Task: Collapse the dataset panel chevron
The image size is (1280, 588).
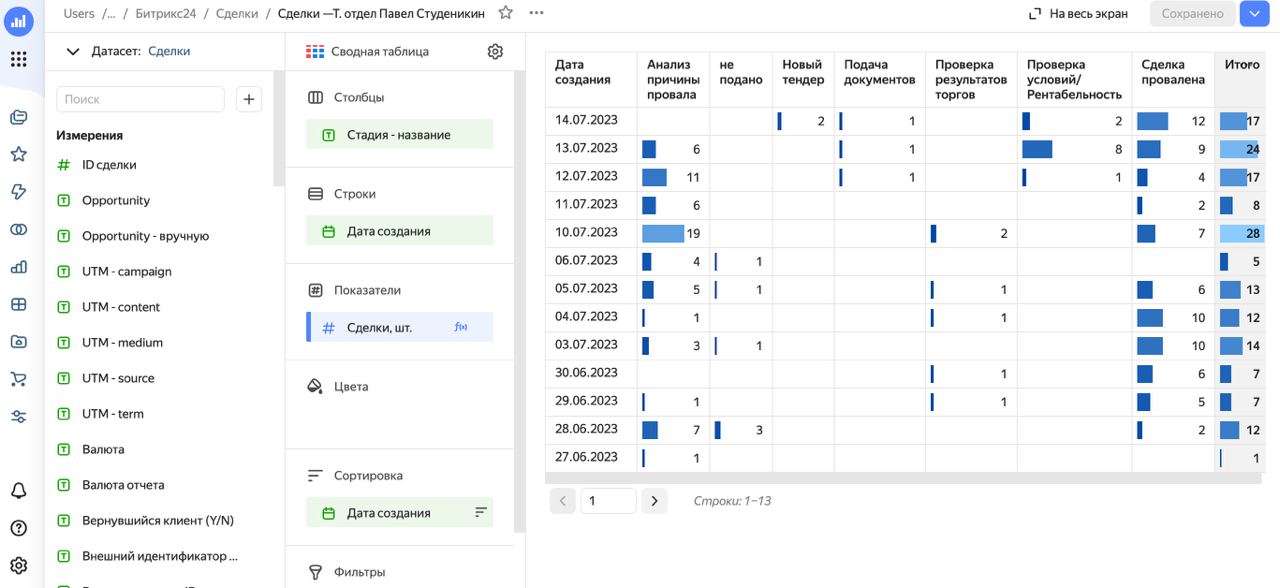Action: point(72,51)
